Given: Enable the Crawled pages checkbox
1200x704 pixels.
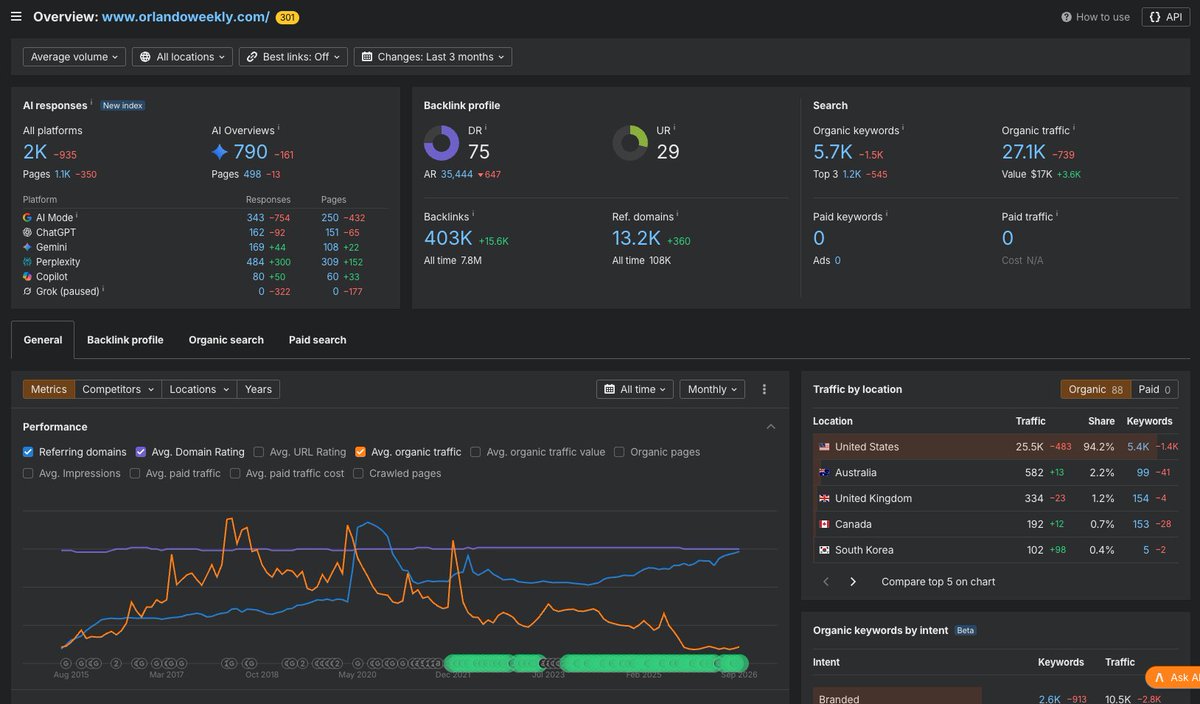Looking at the screenshot, I should click(358, 474).
